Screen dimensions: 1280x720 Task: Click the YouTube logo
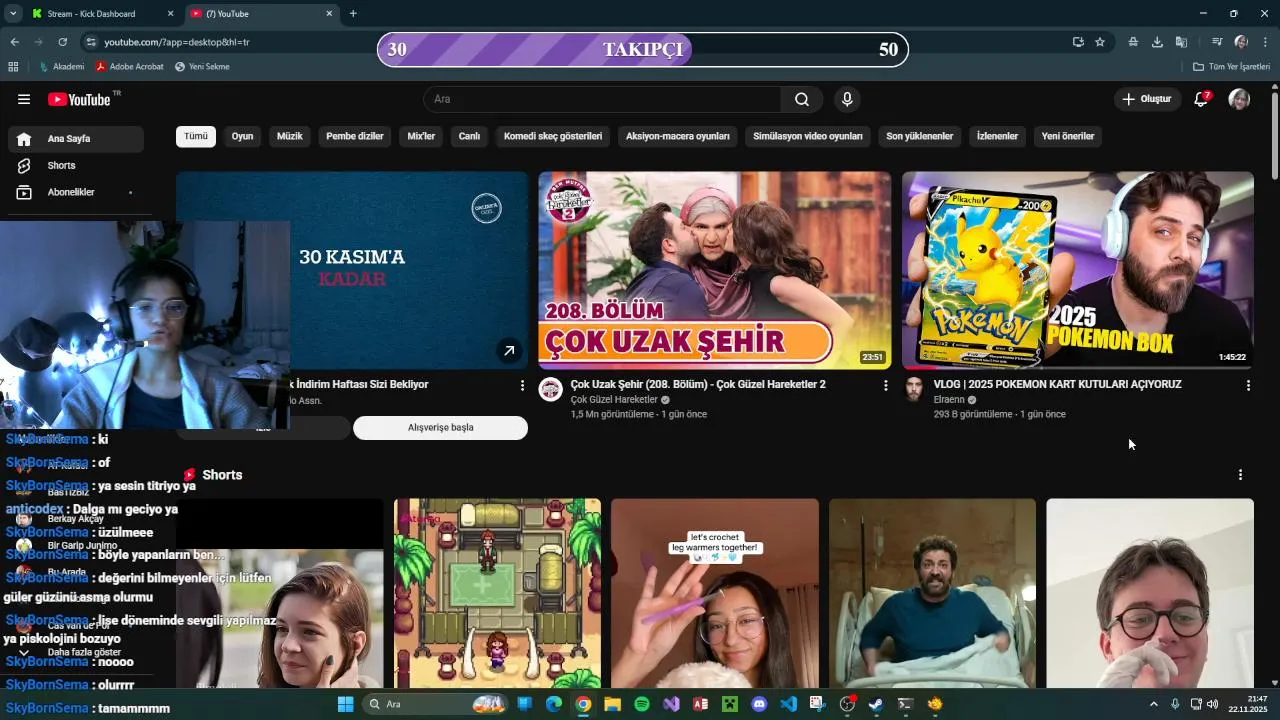(x=79, y=99)
